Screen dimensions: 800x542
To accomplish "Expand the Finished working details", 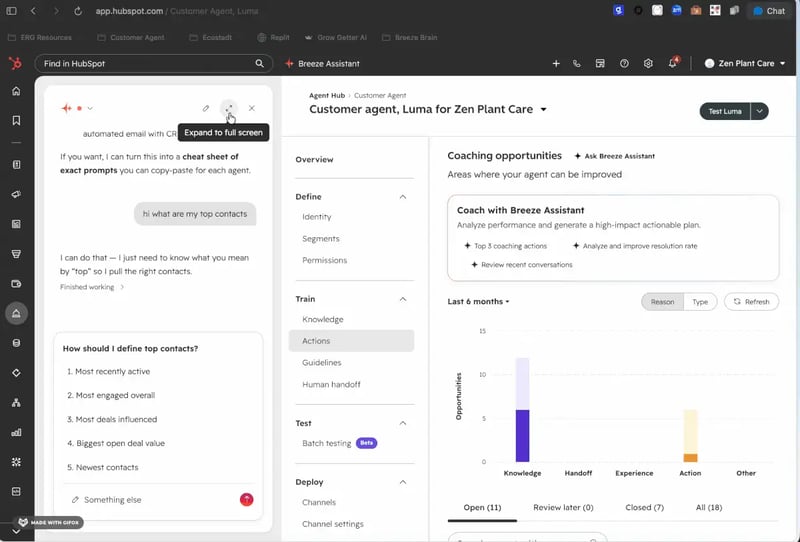I will click(x=92, y=287).
